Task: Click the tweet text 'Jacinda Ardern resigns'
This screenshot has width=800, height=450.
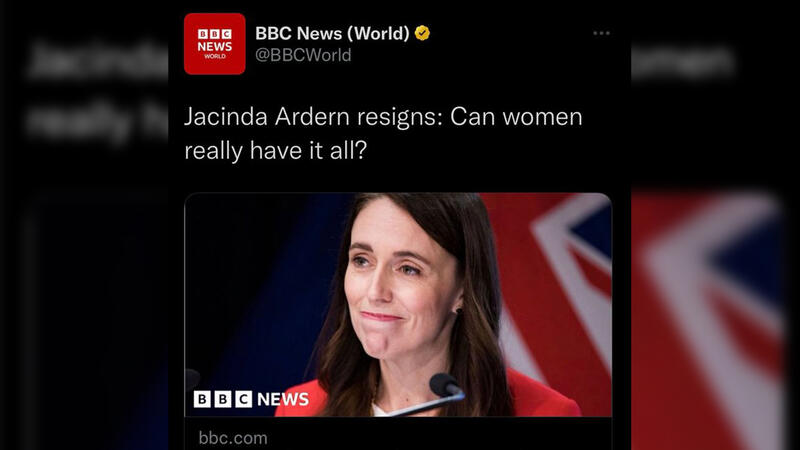Action: (313, 117)
